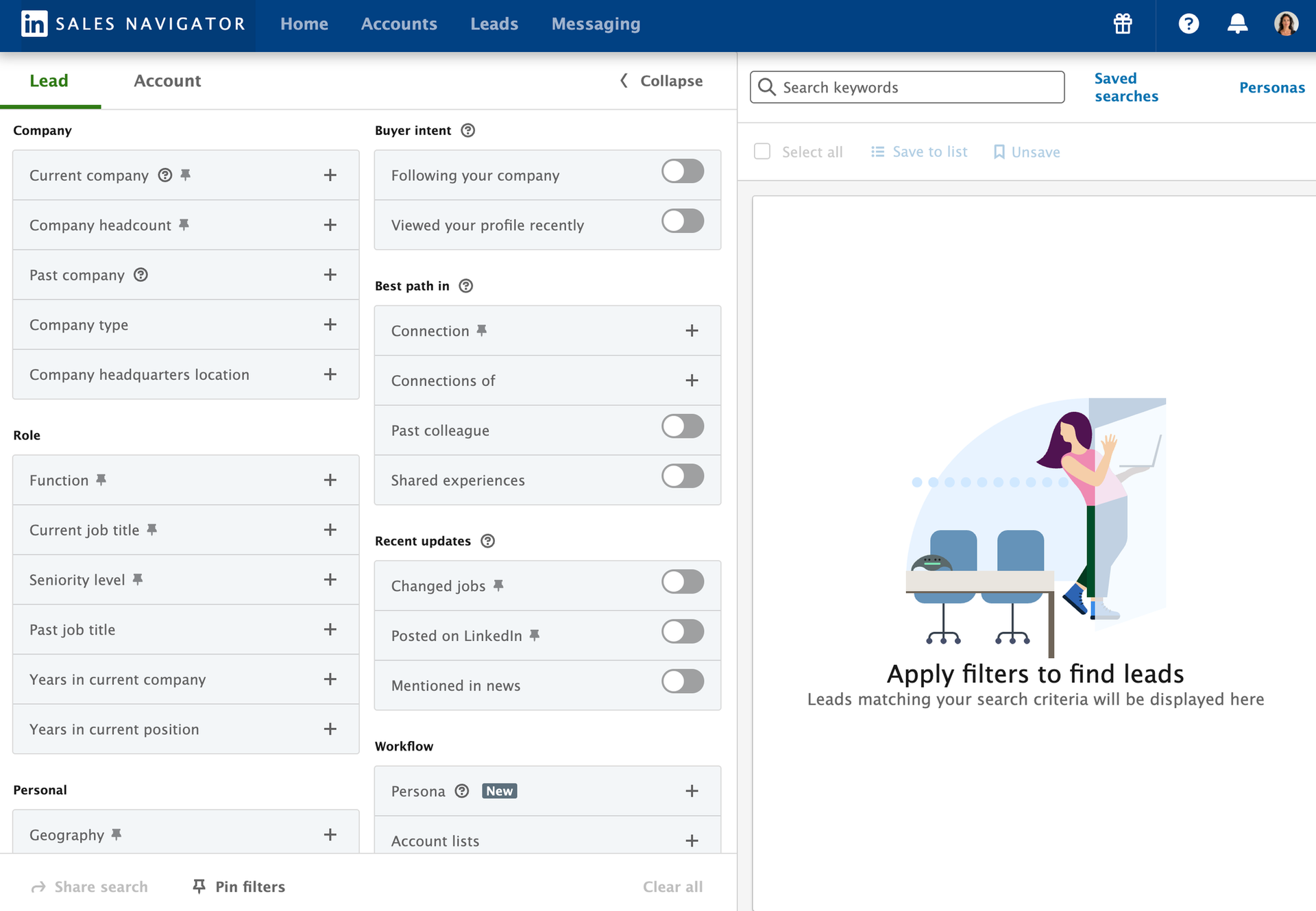Switch to the Account tab

click(x=167, y=80)
